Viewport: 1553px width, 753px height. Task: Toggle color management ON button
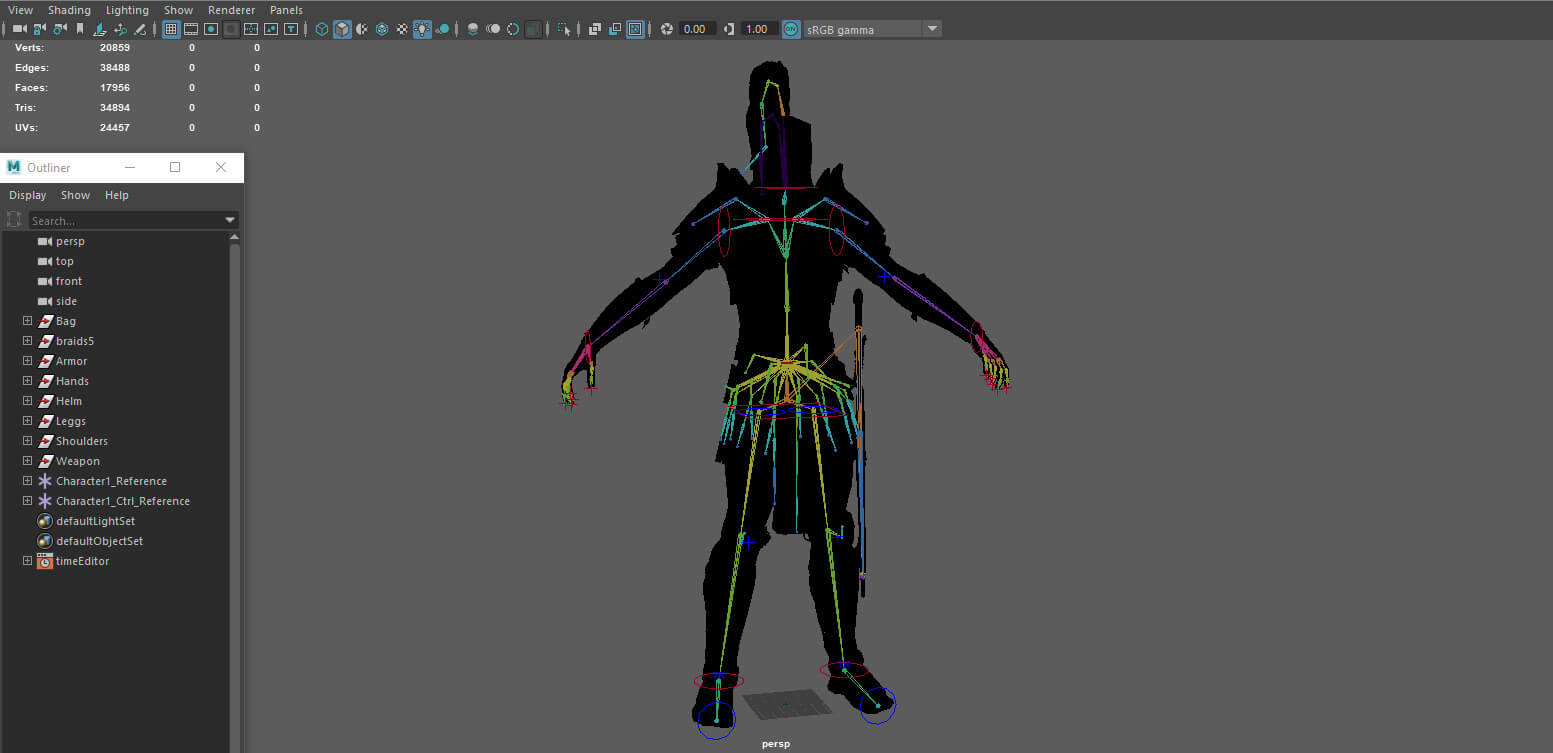pyautogui.click(x=791, y=30)
